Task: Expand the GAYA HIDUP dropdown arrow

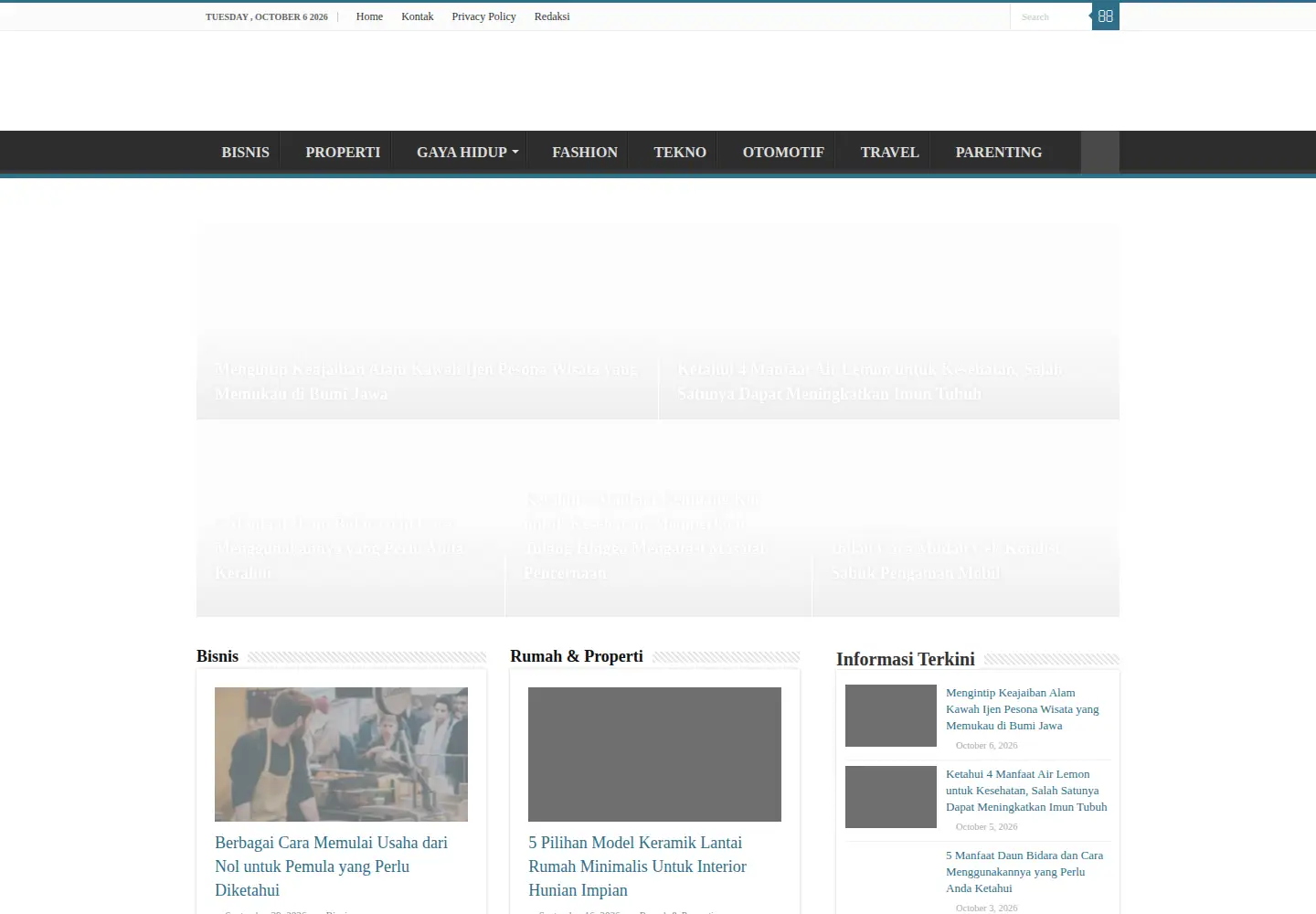Action: (515, 153)
